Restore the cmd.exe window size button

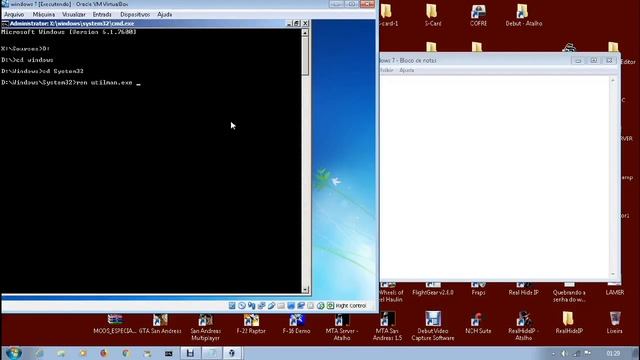pos(297,24)
